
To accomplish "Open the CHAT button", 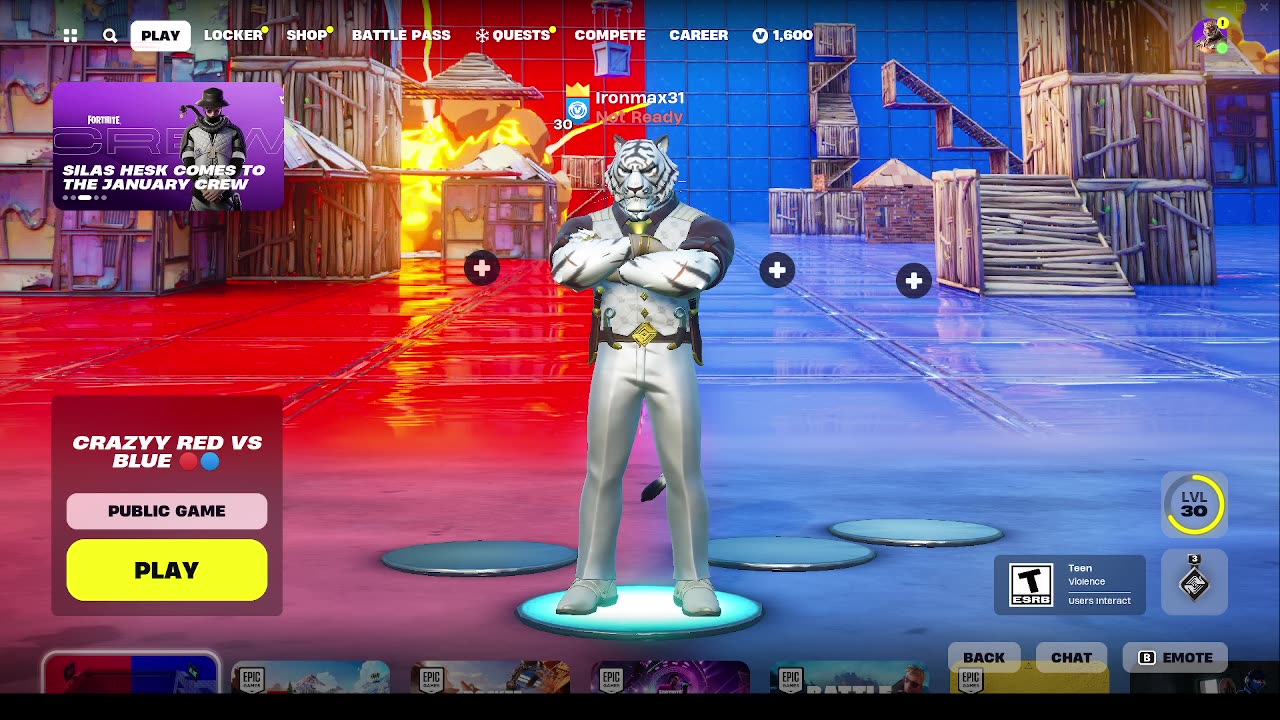I will tap(1071, 657).
